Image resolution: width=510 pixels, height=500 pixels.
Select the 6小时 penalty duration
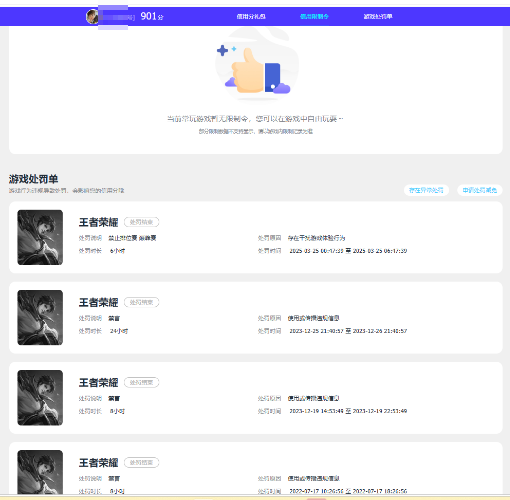click(117, 251)
